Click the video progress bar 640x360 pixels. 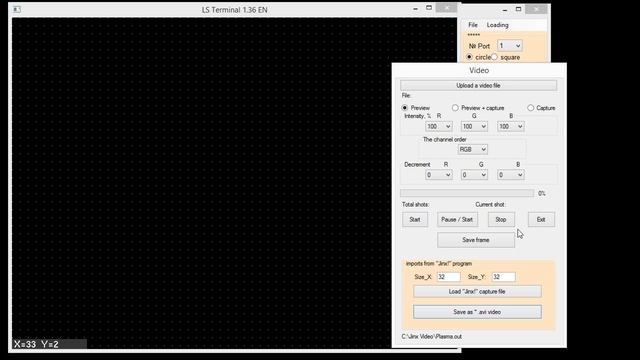(x=467, y=193)
